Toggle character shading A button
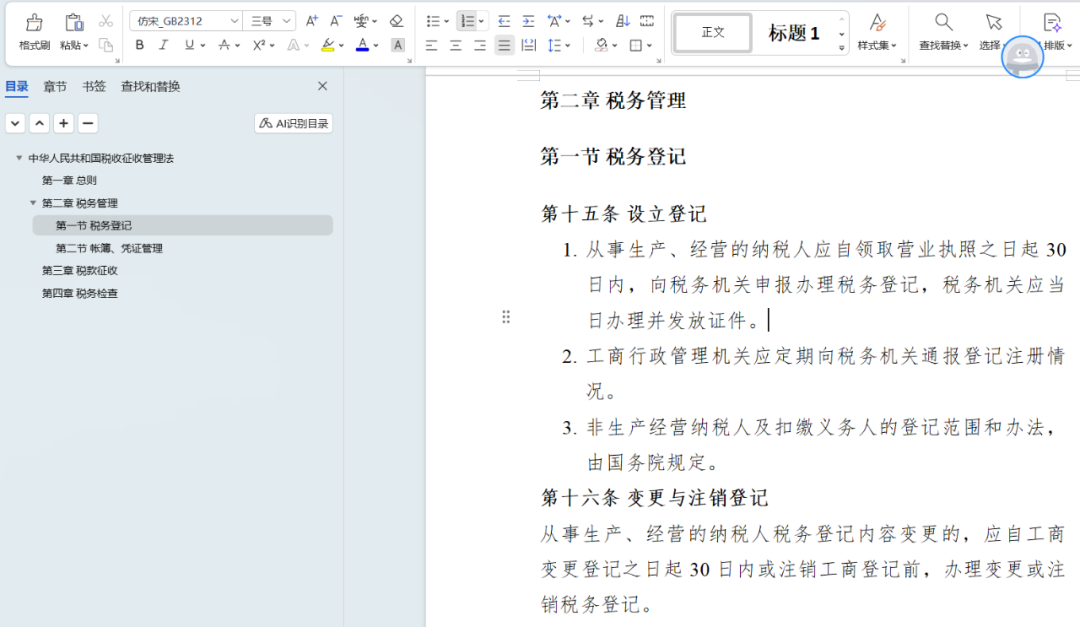 click(397, 45)
